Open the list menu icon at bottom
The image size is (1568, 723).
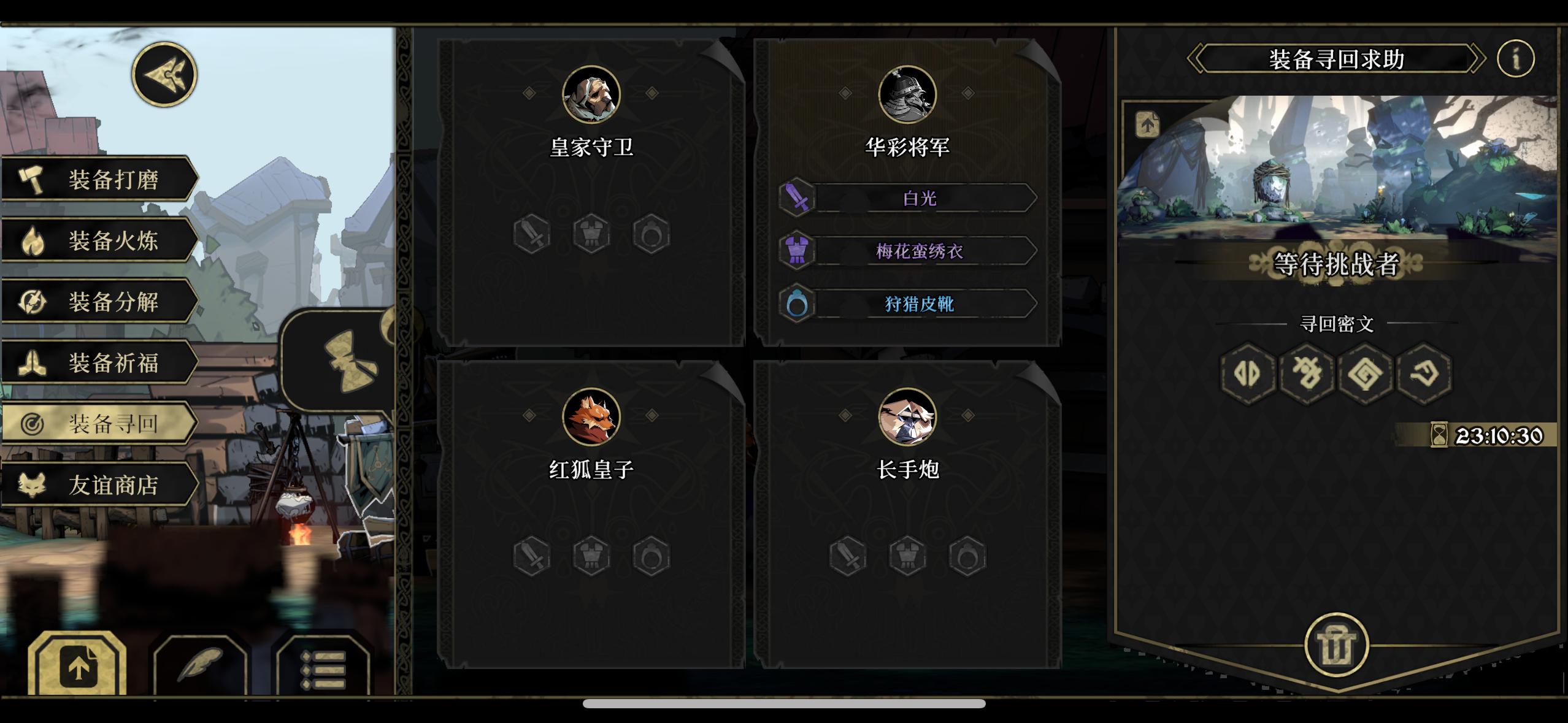[x=323, y=667]
